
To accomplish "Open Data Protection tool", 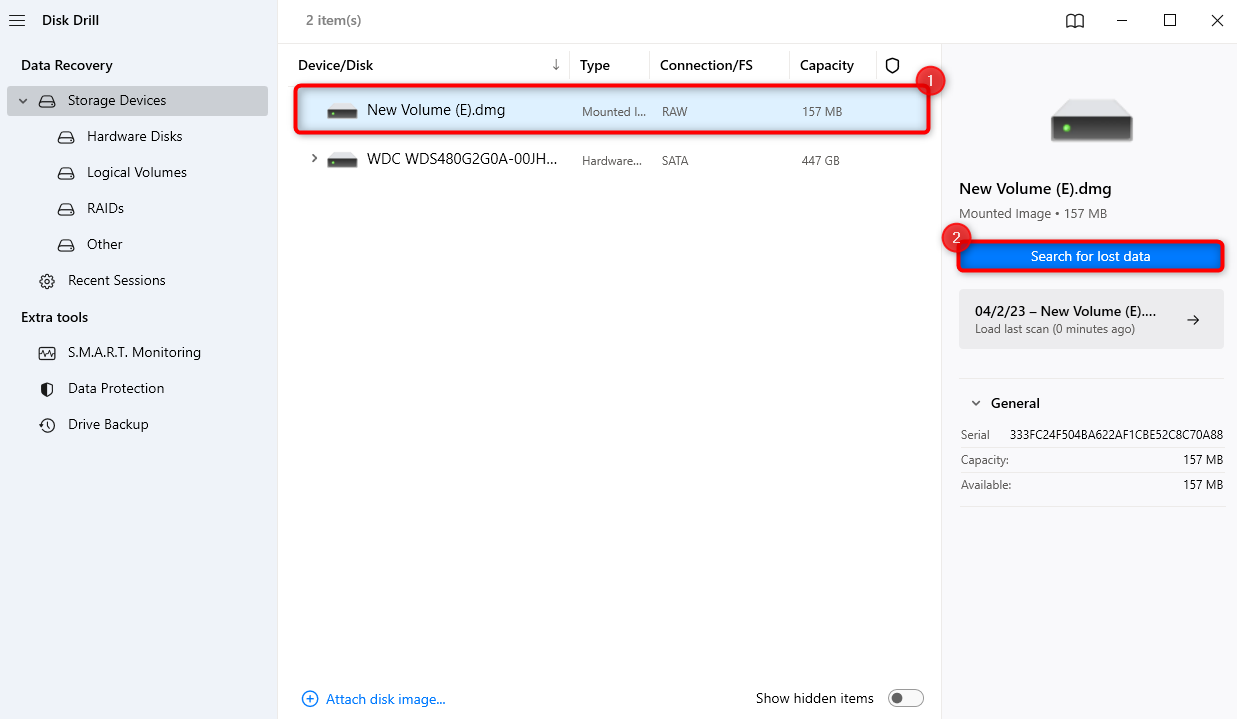I will point(116,389).
